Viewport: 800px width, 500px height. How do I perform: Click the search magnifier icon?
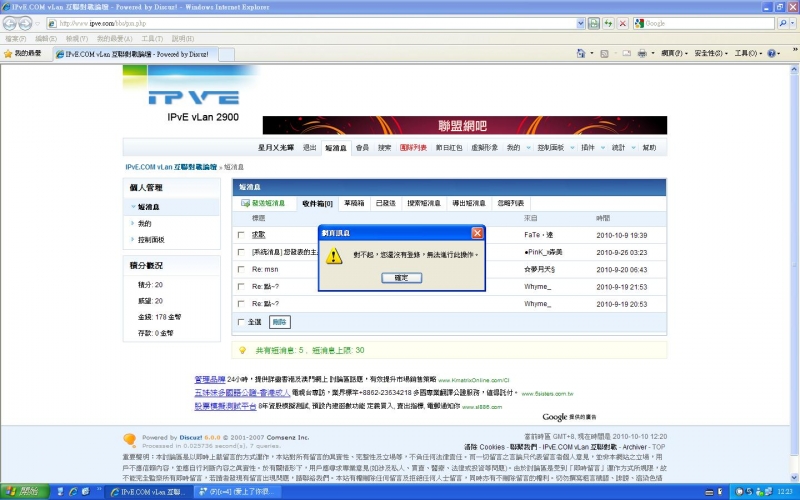783,23
